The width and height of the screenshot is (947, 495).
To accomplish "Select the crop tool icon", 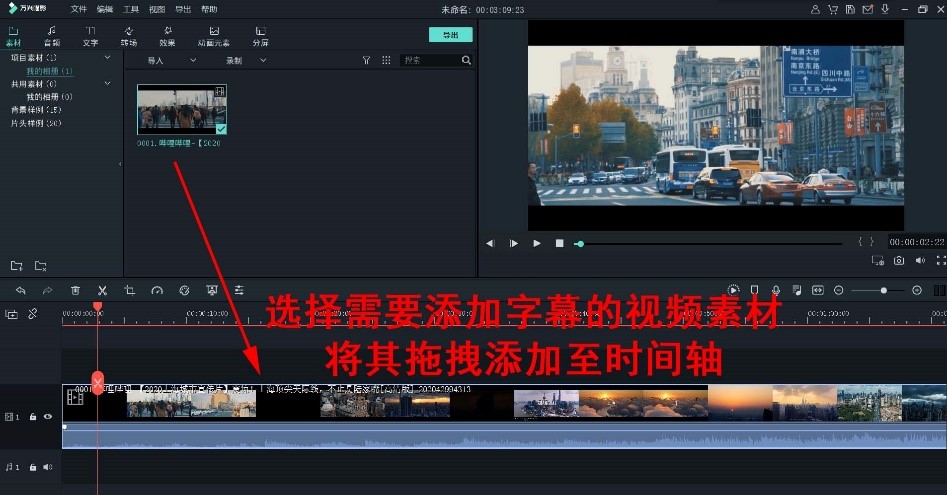I will pyautogui.click(x=129, y=290).
